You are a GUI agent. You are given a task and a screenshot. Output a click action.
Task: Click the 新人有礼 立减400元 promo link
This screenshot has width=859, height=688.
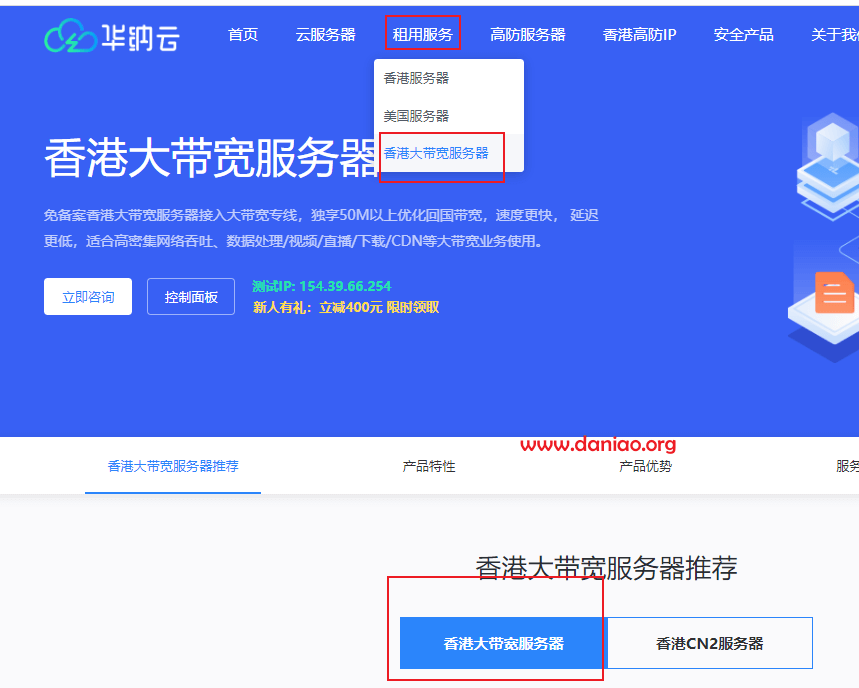point(346,307)
